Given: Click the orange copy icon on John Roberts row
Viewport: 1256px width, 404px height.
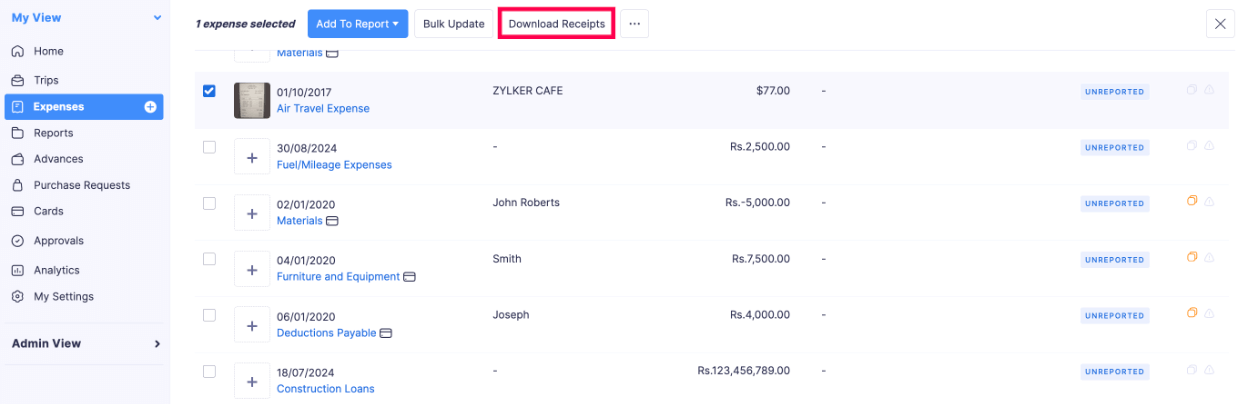Looking at the screenshot, I should [x=1192, y=202].
